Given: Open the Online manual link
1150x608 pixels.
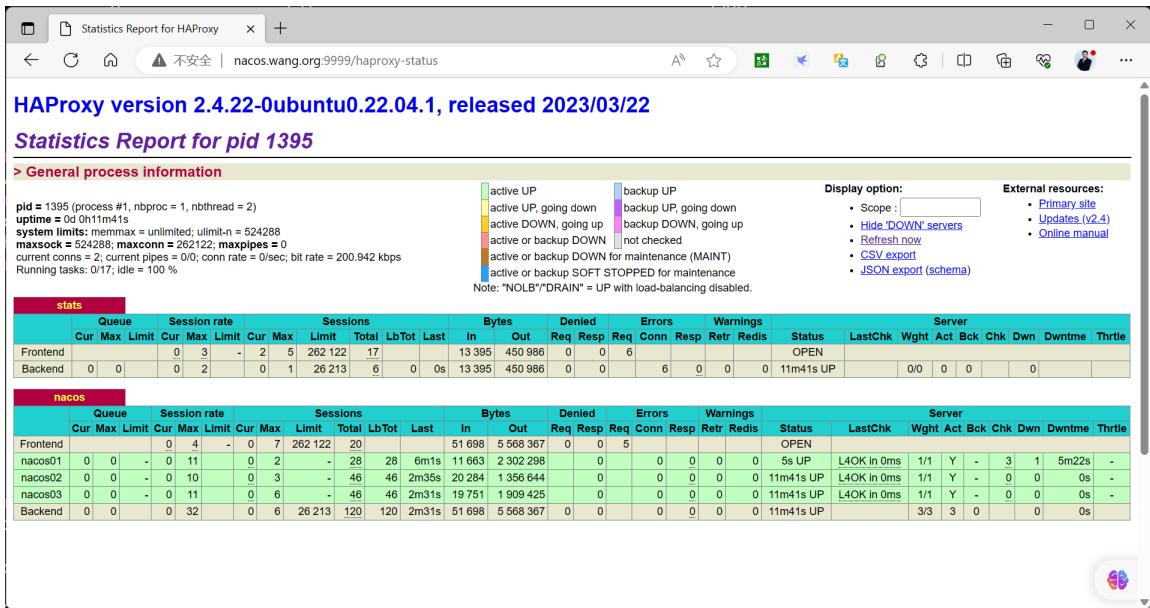Looking at the screenshot, I should 1073,233.
